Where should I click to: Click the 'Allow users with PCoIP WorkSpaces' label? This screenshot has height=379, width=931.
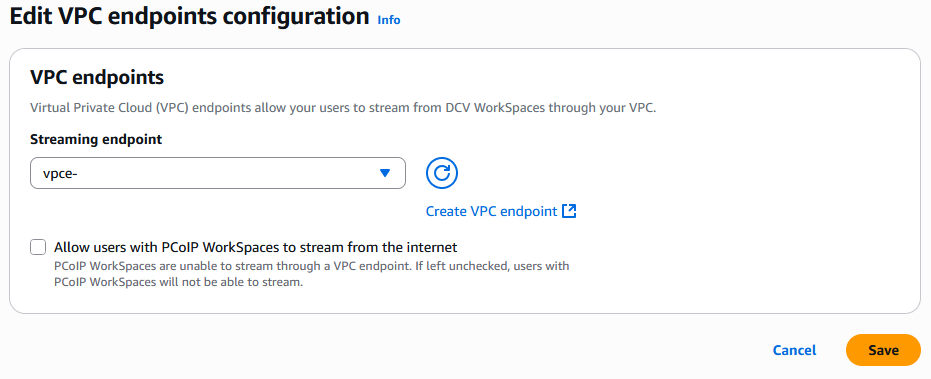coord(256,247)
